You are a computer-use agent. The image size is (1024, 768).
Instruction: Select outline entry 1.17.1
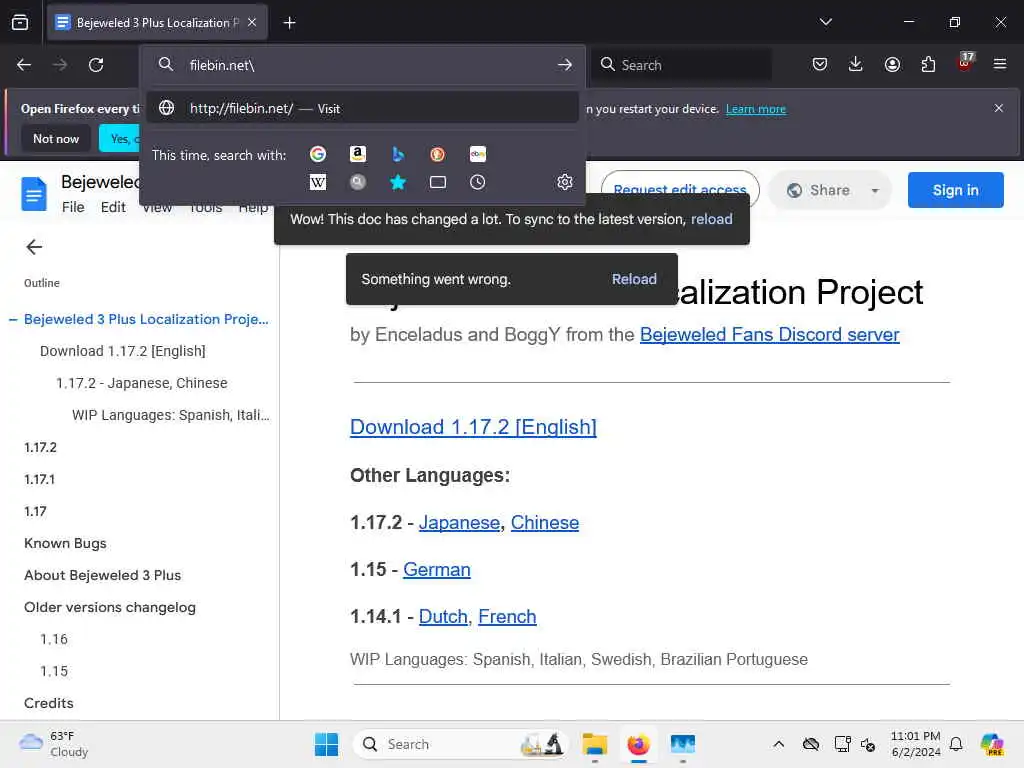[x=40, y=479]
